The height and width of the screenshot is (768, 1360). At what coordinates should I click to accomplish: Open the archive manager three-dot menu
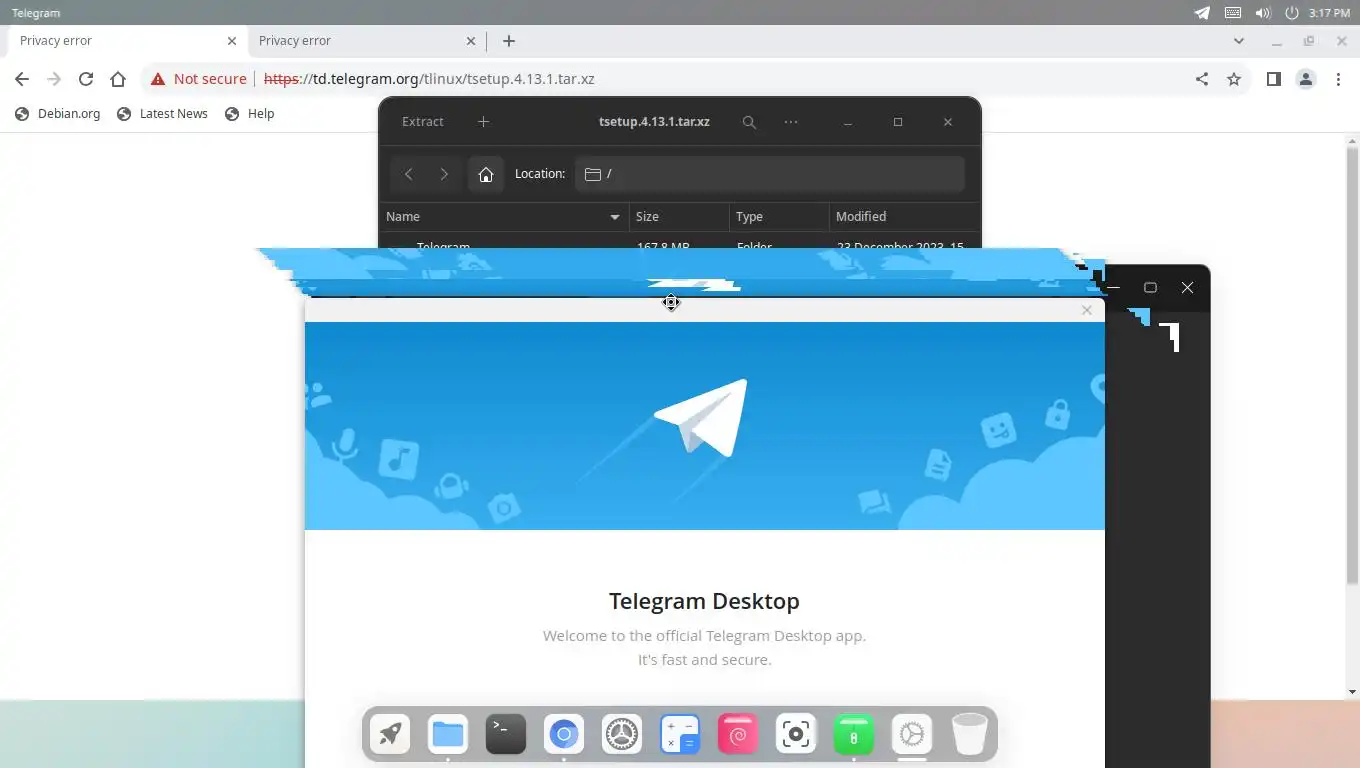791,122
